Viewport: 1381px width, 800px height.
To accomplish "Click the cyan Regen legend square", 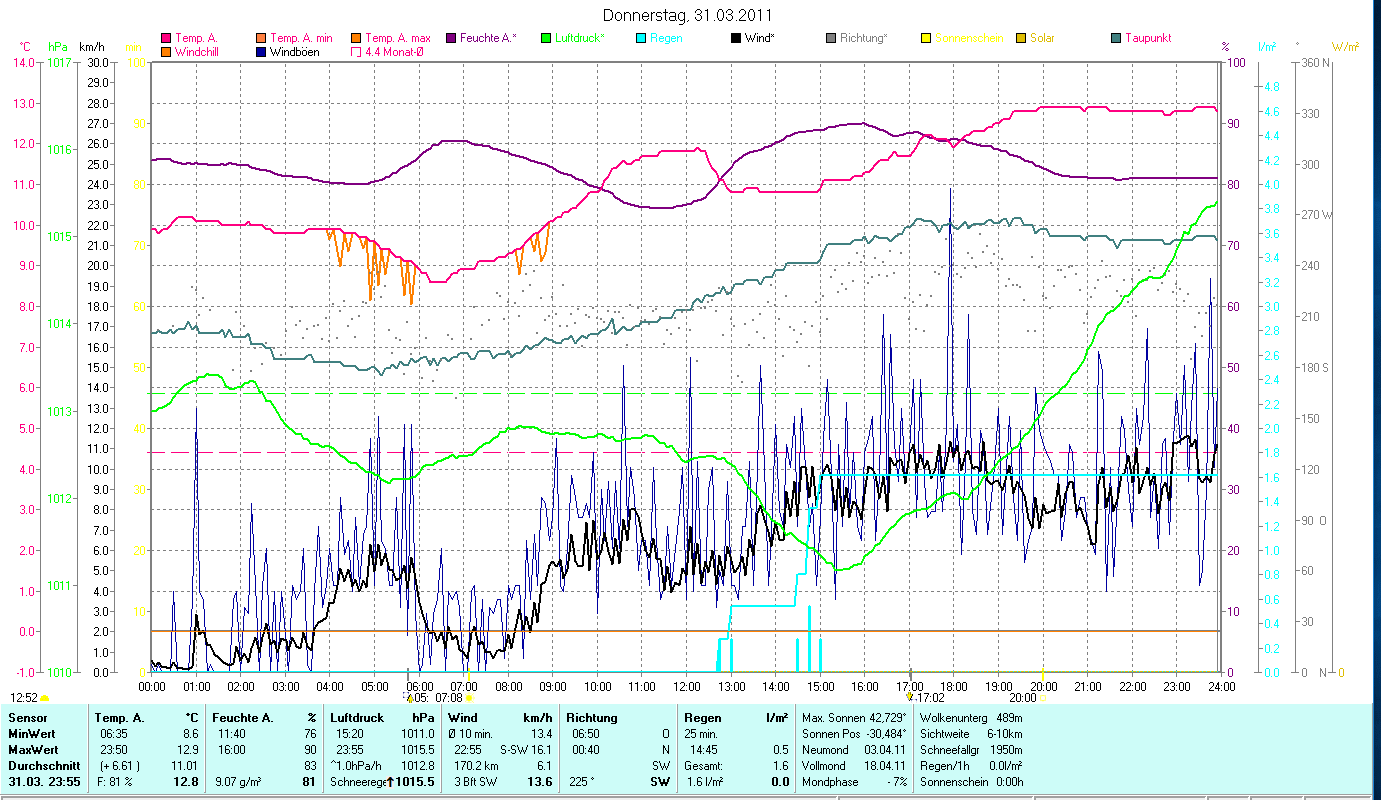I will 641,39.
